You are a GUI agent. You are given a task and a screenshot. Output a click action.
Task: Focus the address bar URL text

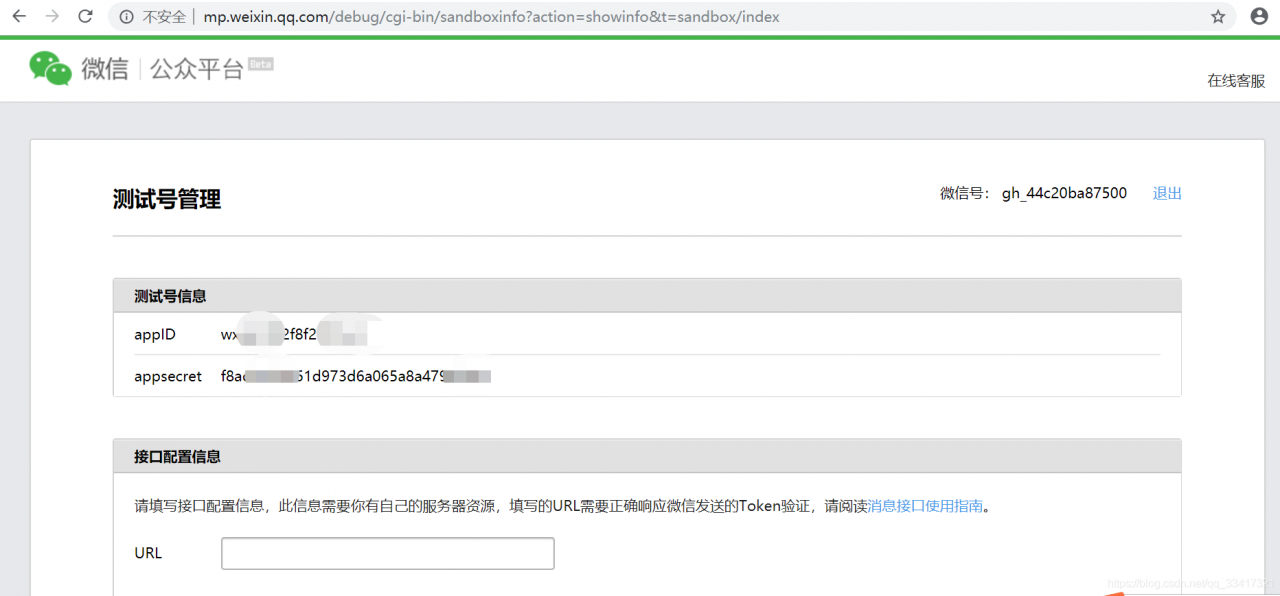click(491, 17)
